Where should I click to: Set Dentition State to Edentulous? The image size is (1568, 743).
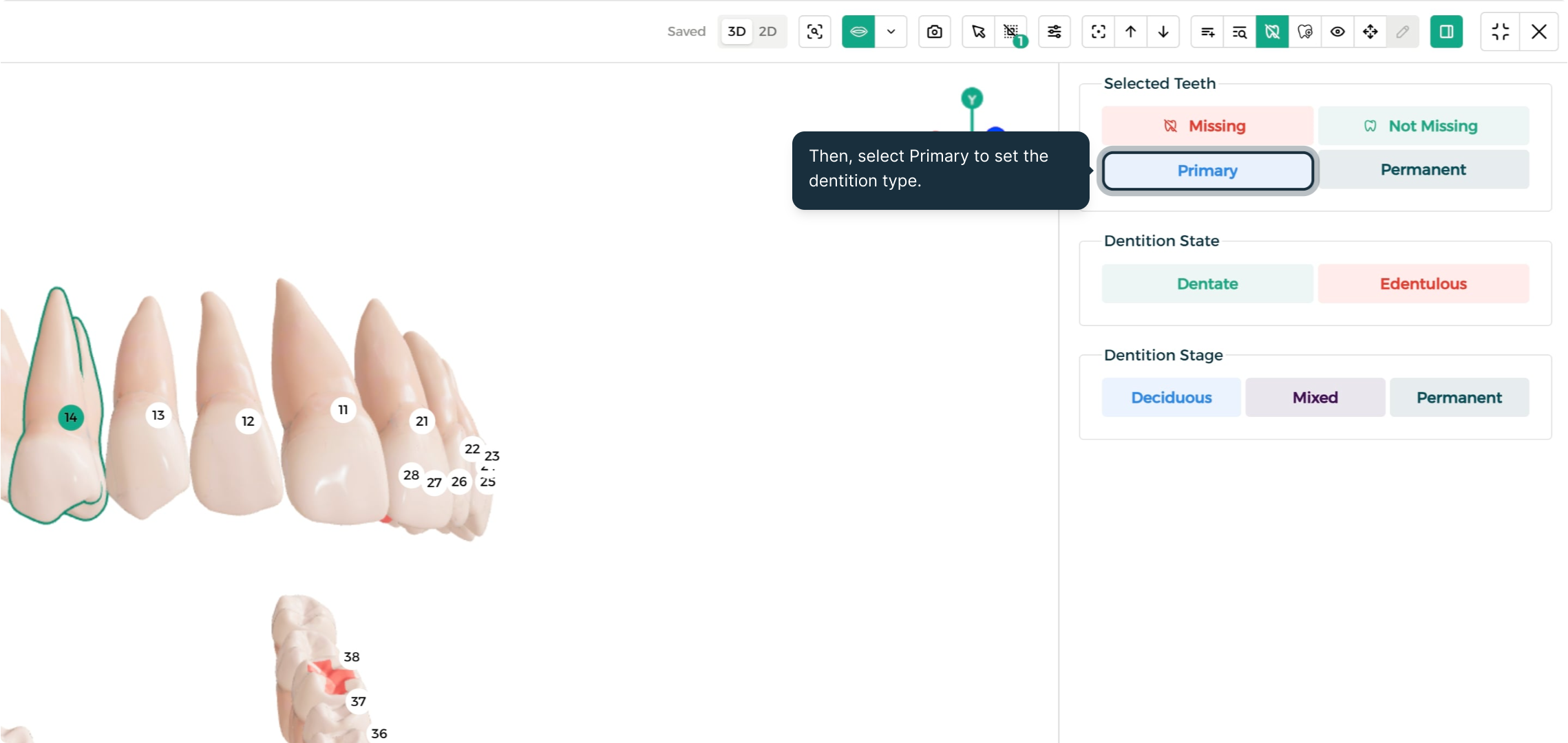[x=1423, y=283]
